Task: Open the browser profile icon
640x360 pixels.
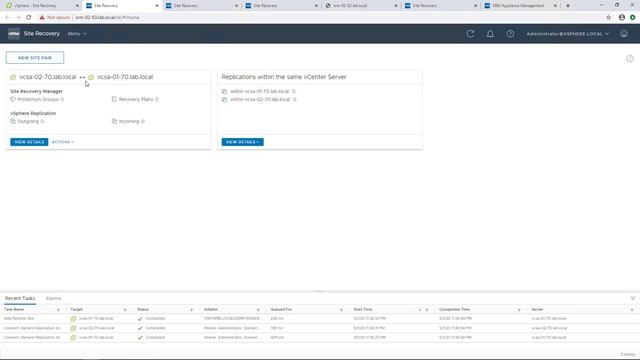Action: tap(622, 18)
